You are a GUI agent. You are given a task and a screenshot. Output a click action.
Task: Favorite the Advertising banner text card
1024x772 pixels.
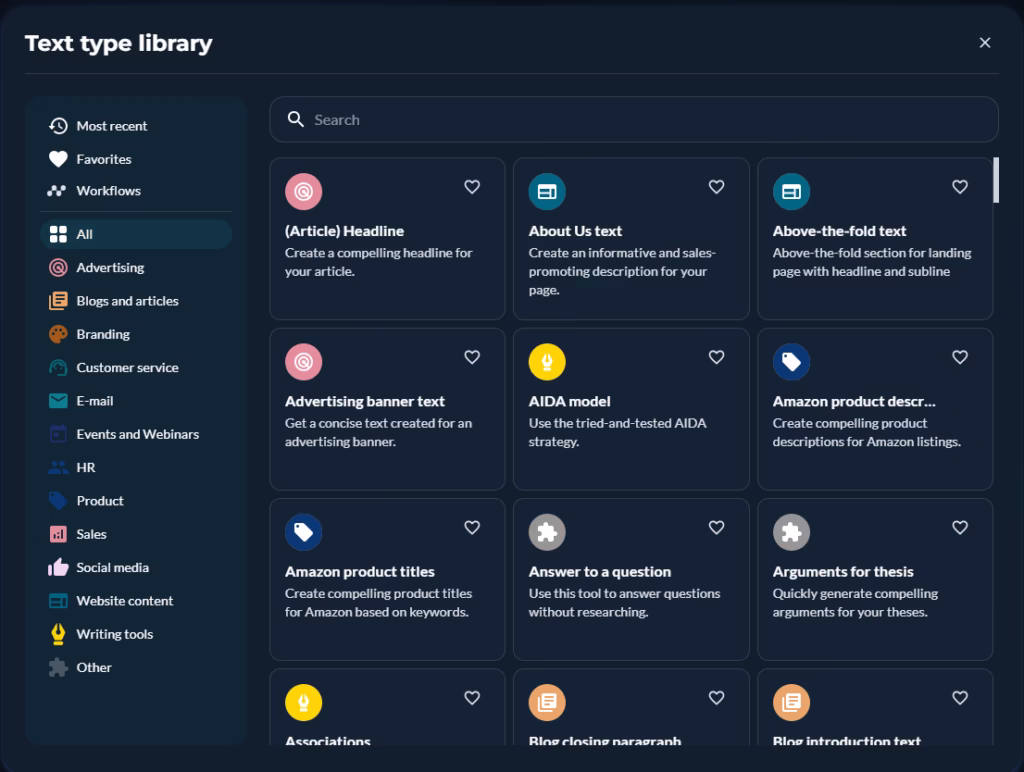coord(472,357)
